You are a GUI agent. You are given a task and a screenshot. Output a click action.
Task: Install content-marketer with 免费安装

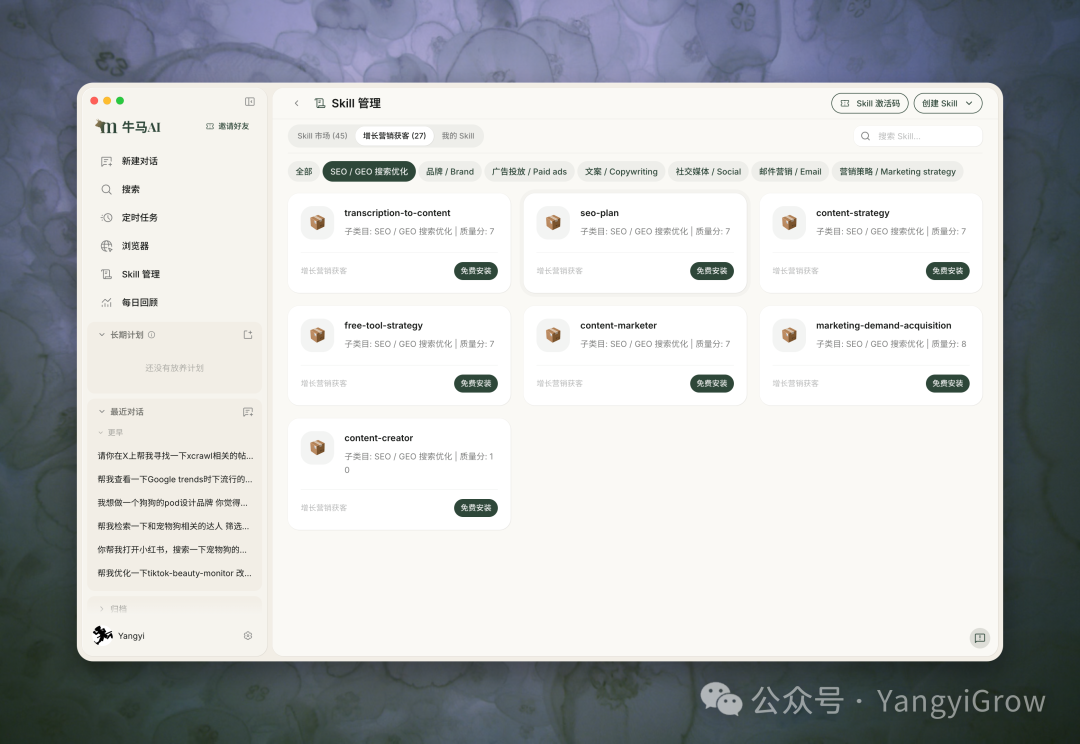pos(712,383)
